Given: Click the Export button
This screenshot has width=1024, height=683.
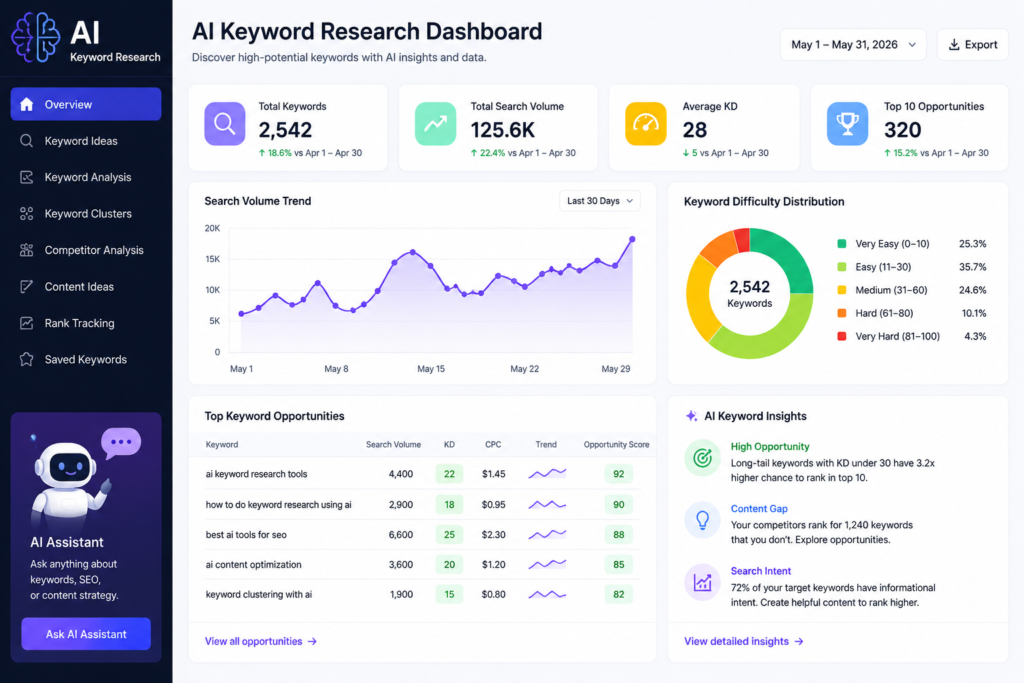Looking at the screenshot, I should [x=972, y=44].
